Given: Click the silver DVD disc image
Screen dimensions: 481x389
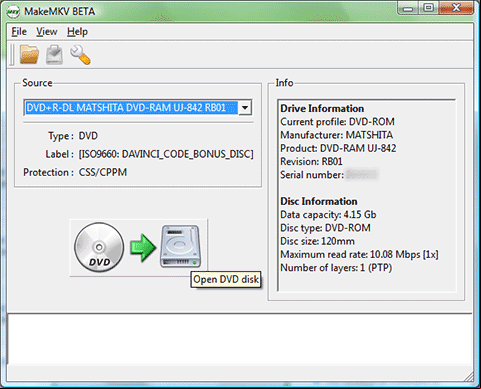Looking at the screenshot, I should coord(99,247).
